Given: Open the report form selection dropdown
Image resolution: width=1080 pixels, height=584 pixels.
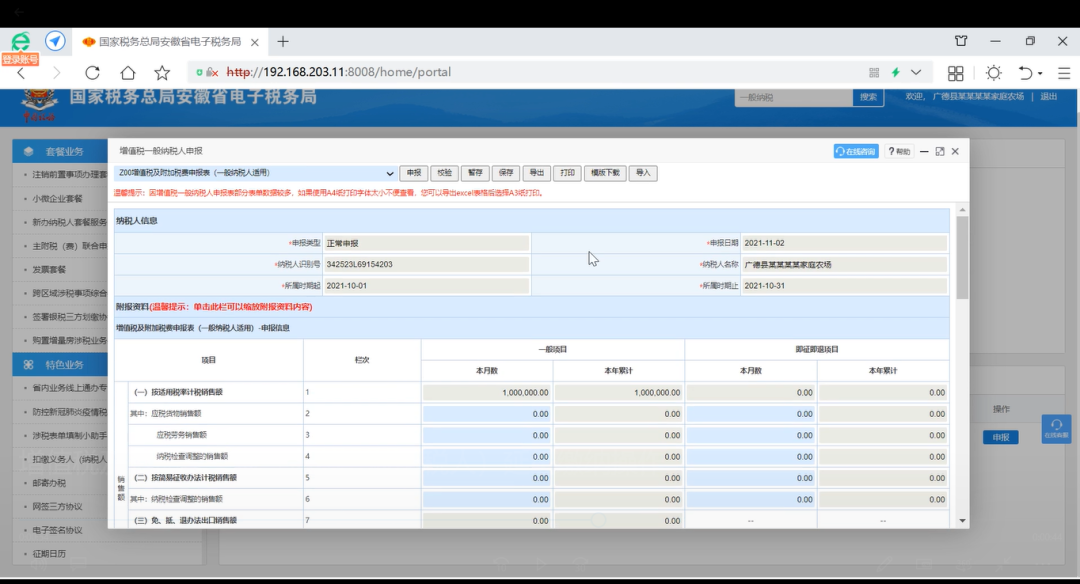Looking at the screenshot, I should click(256, 173).
